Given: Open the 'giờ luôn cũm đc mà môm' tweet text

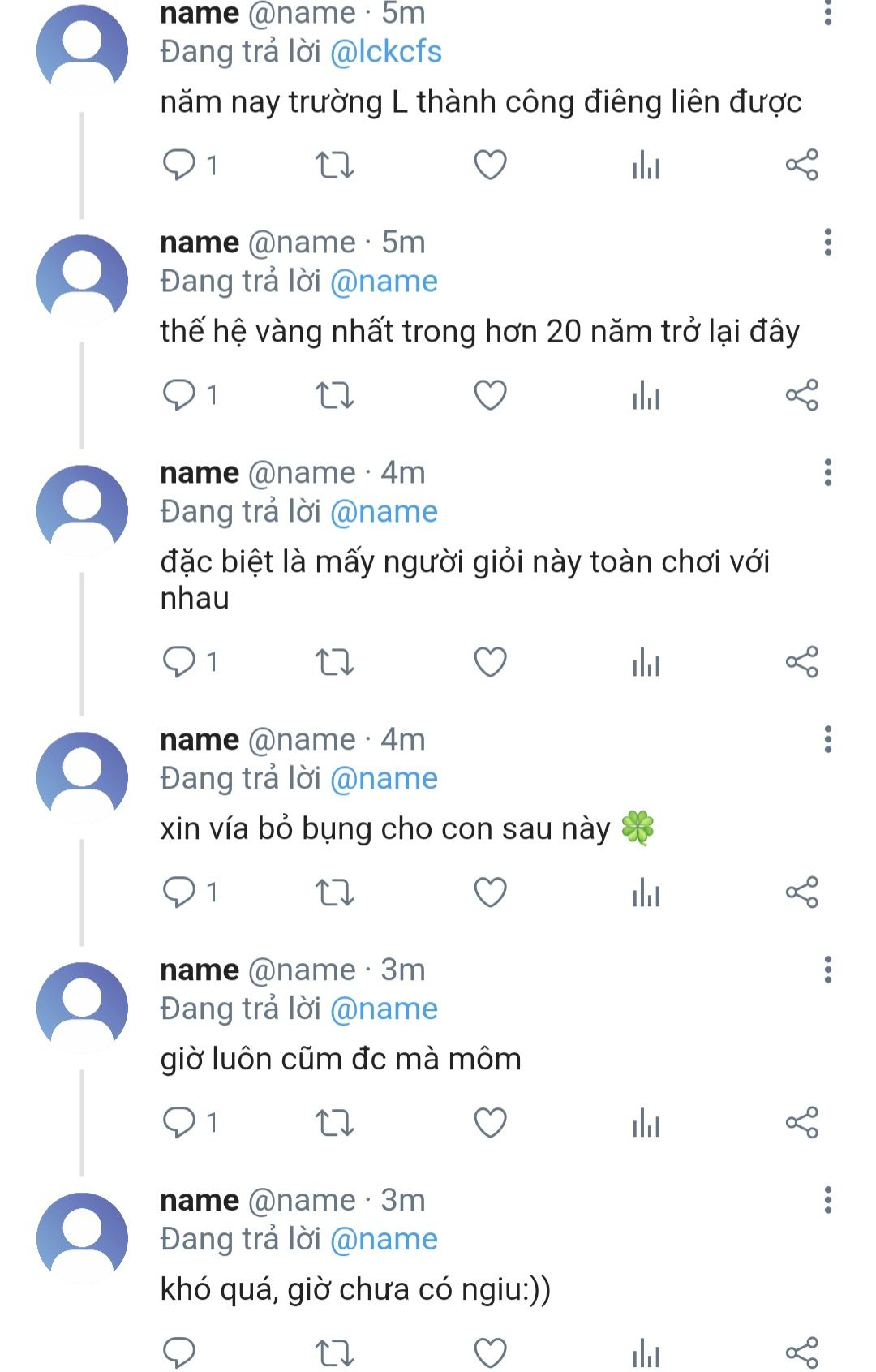Looking at the screenshot, I should click(341, 1060).
